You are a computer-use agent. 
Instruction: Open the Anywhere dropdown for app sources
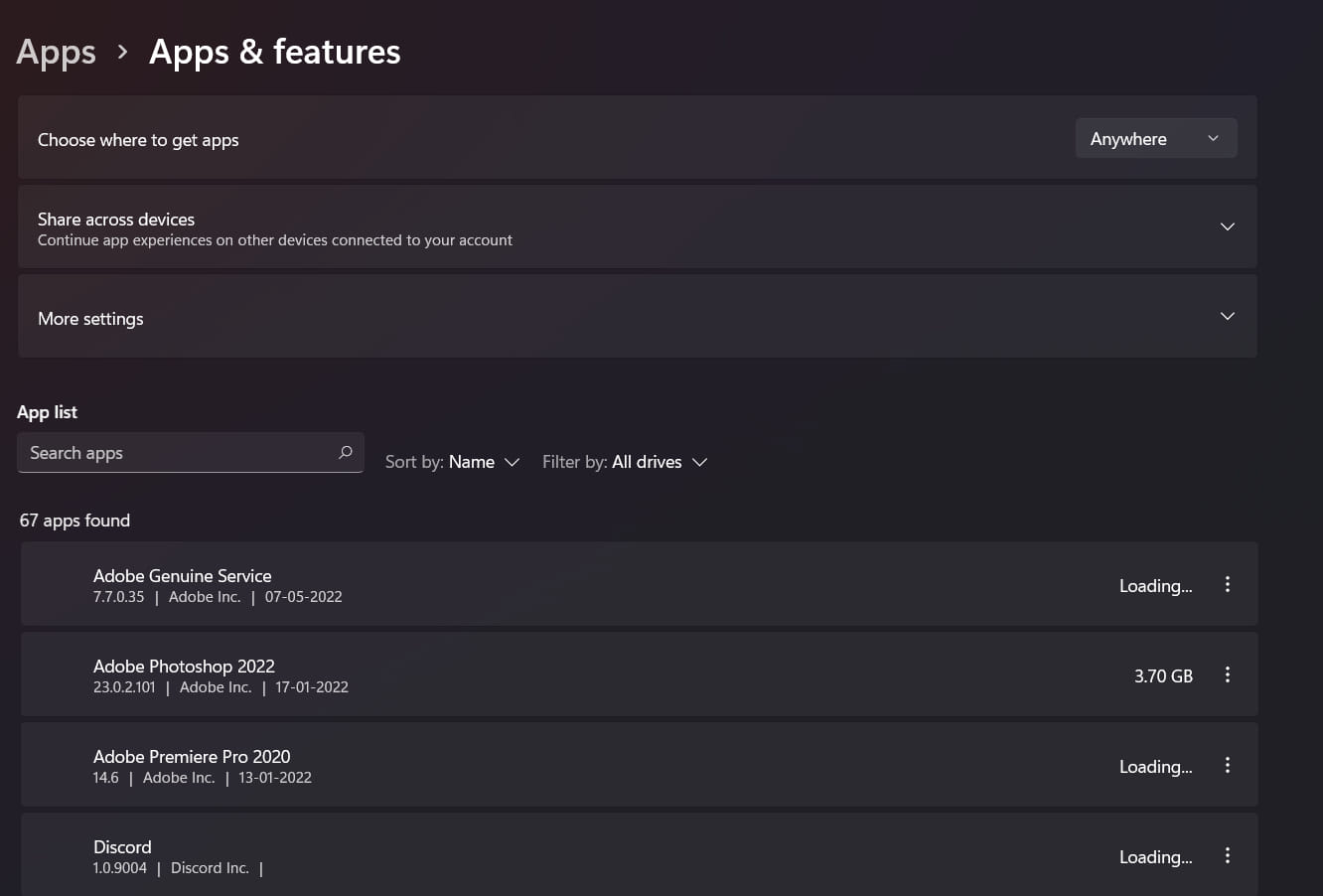[1156, 138]
